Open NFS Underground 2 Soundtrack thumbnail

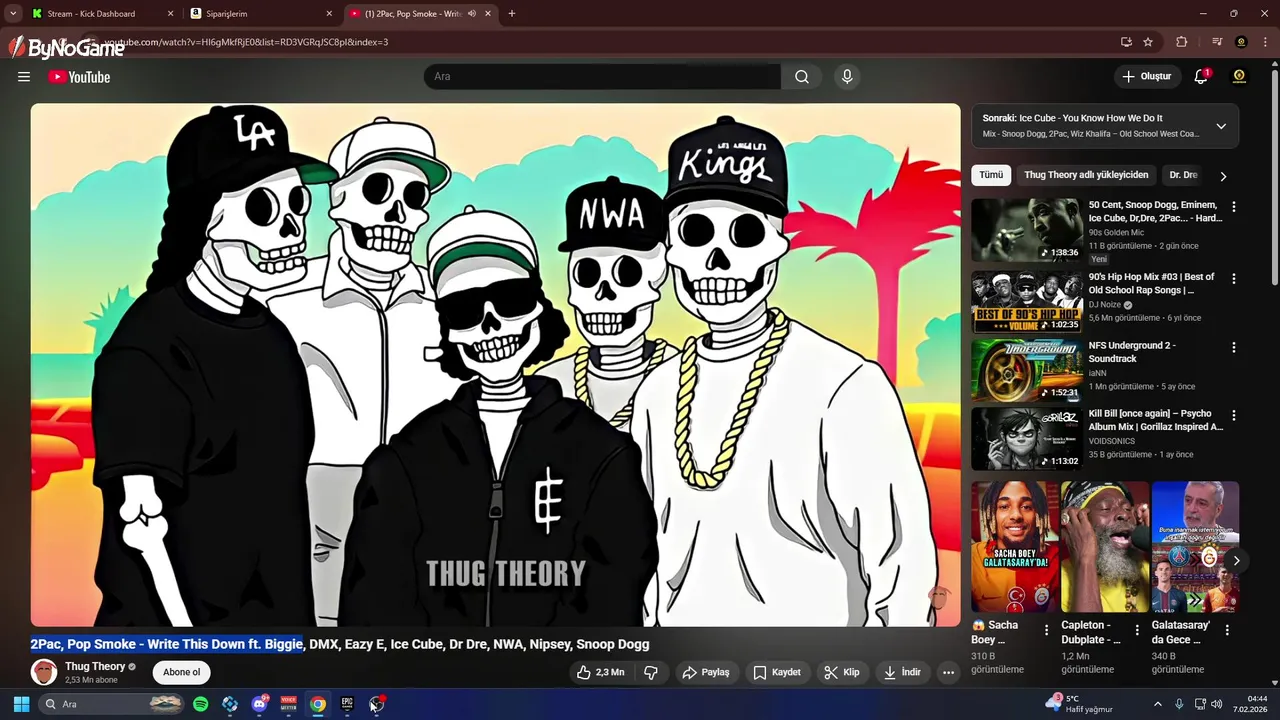click(1026, 370)
